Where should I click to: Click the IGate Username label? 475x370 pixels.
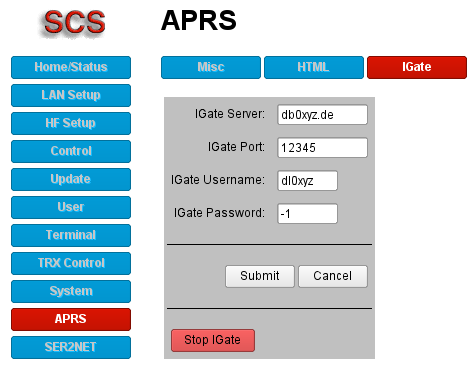(218, 180)
